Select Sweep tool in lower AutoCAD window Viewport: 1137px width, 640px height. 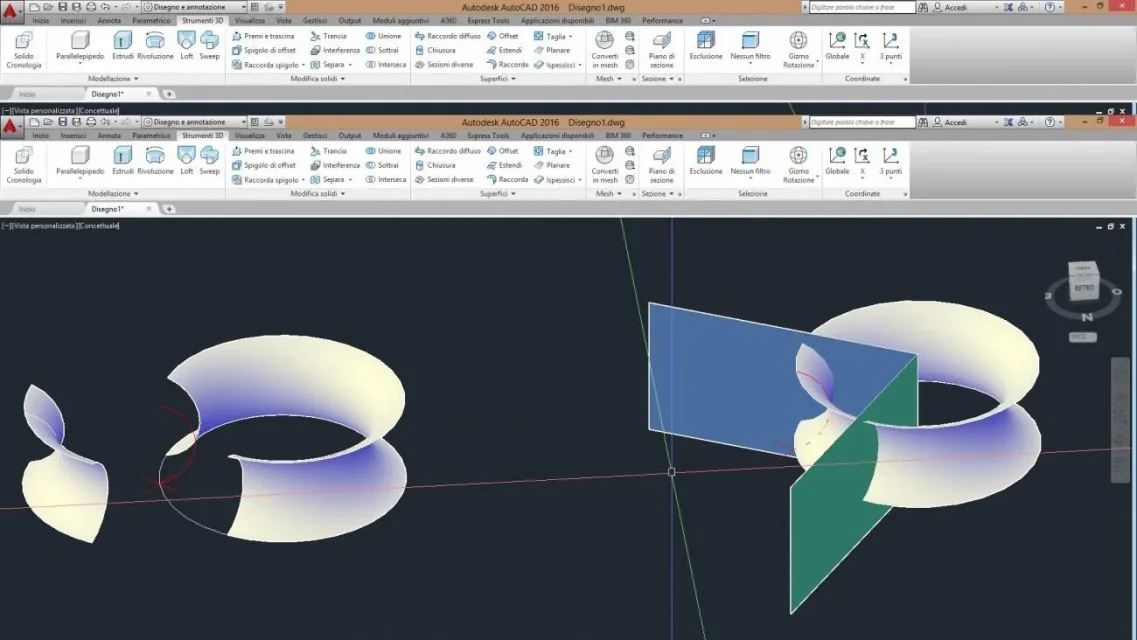[x=210, y=161]
